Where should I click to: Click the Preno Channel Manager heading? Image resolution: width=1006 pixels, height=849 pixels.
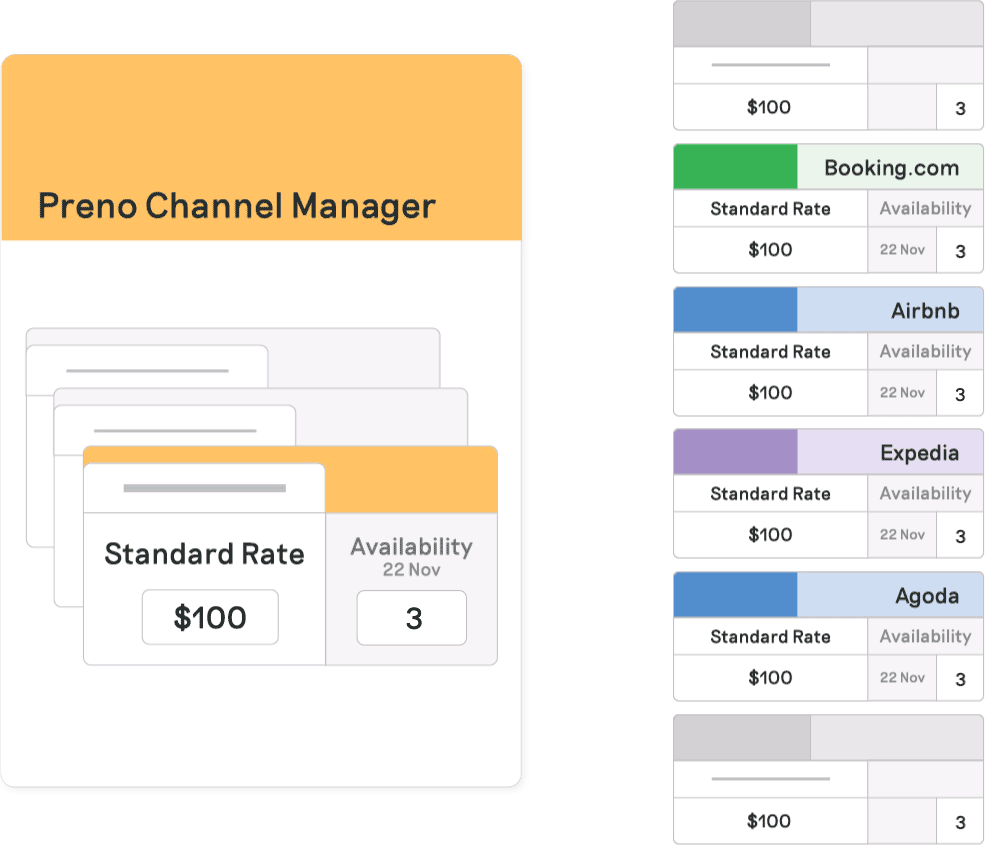tap(237, 206)
